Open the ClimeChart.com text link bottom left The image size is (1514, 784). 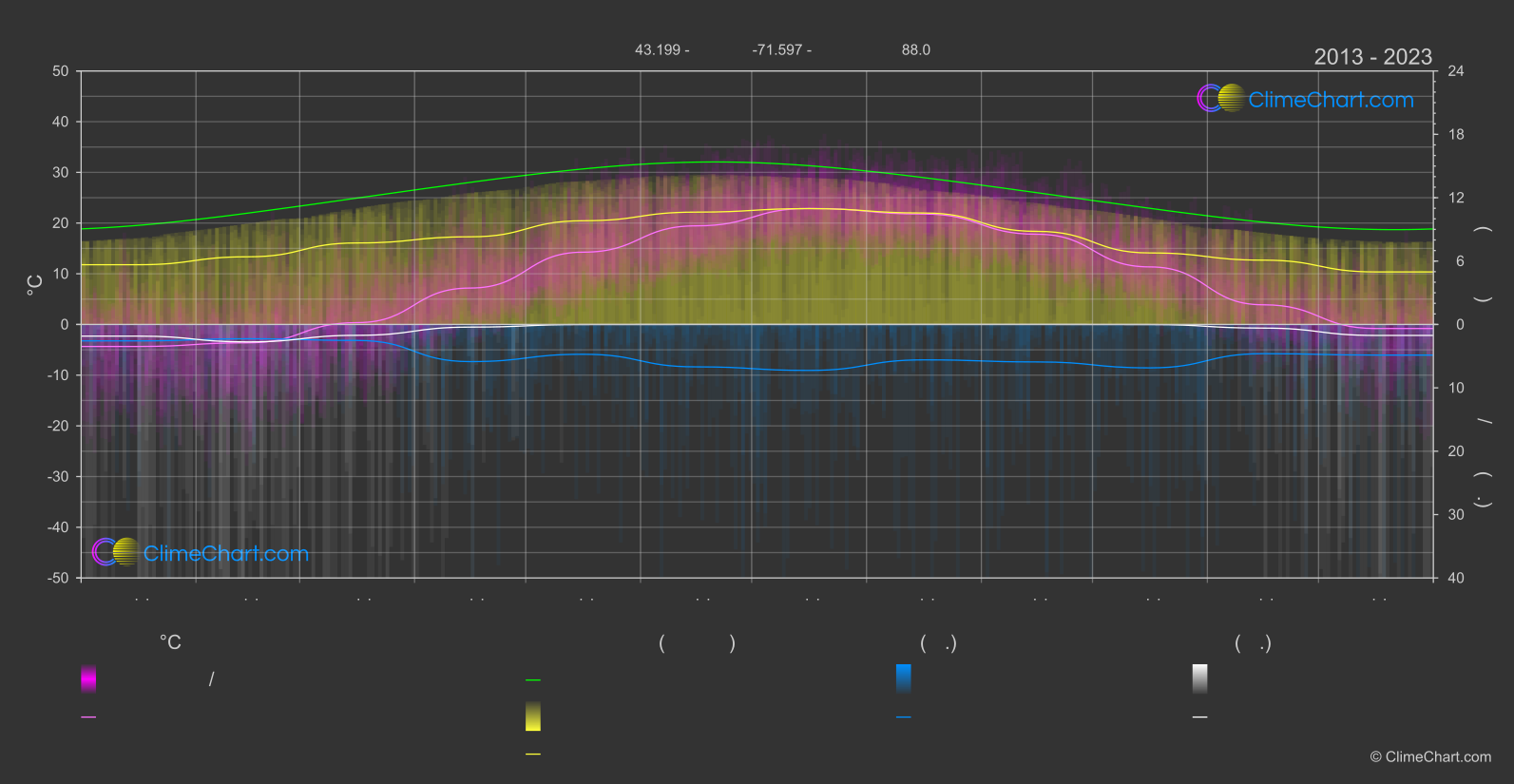[x=226, y=553]
